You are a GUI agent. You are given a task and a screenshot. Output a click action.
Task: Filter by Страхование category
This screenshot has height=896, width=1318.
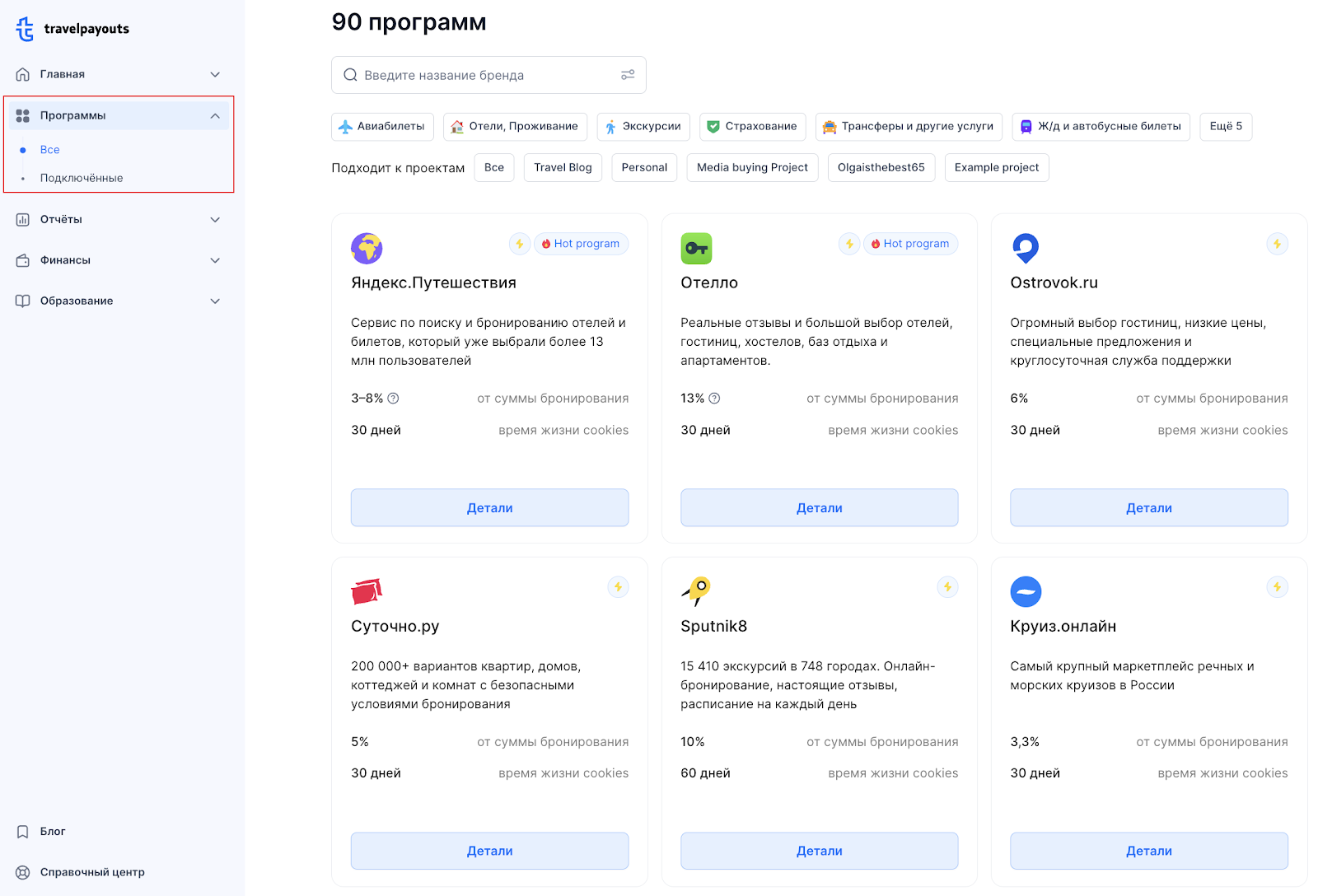(753, 127)
